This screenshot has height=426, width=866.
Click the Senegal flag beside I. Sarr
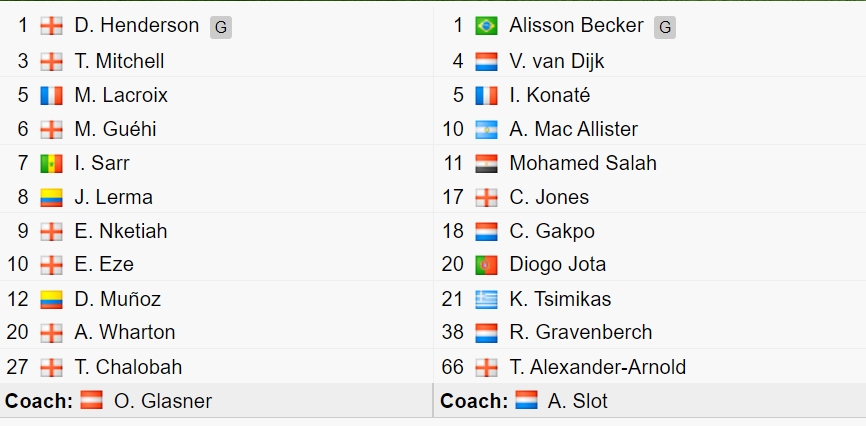coord(51,164)
